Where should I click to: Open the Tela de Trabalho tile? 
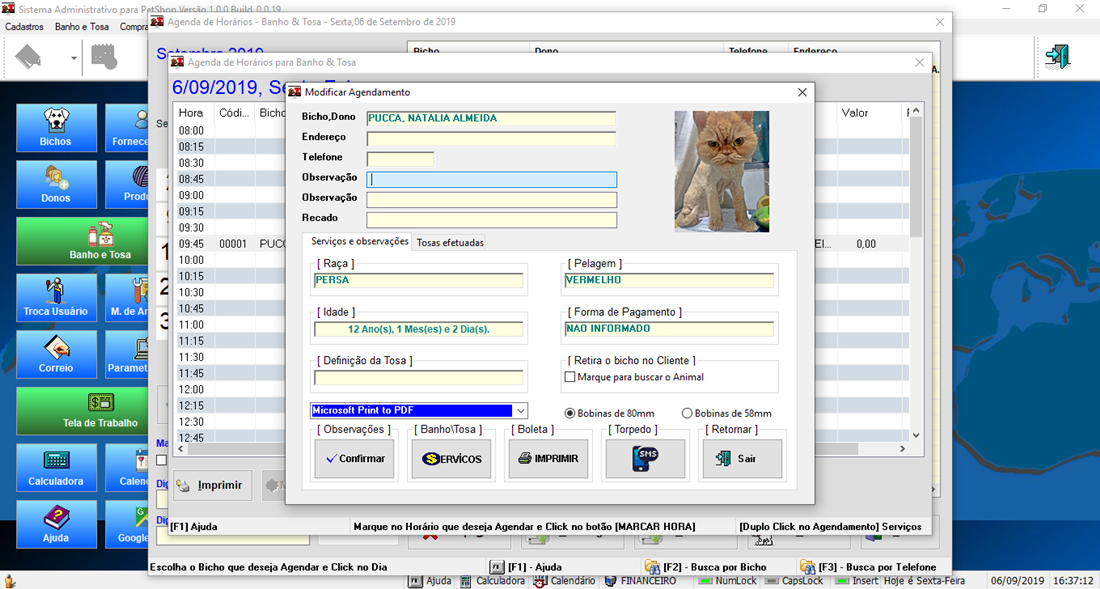pos(82,411)
